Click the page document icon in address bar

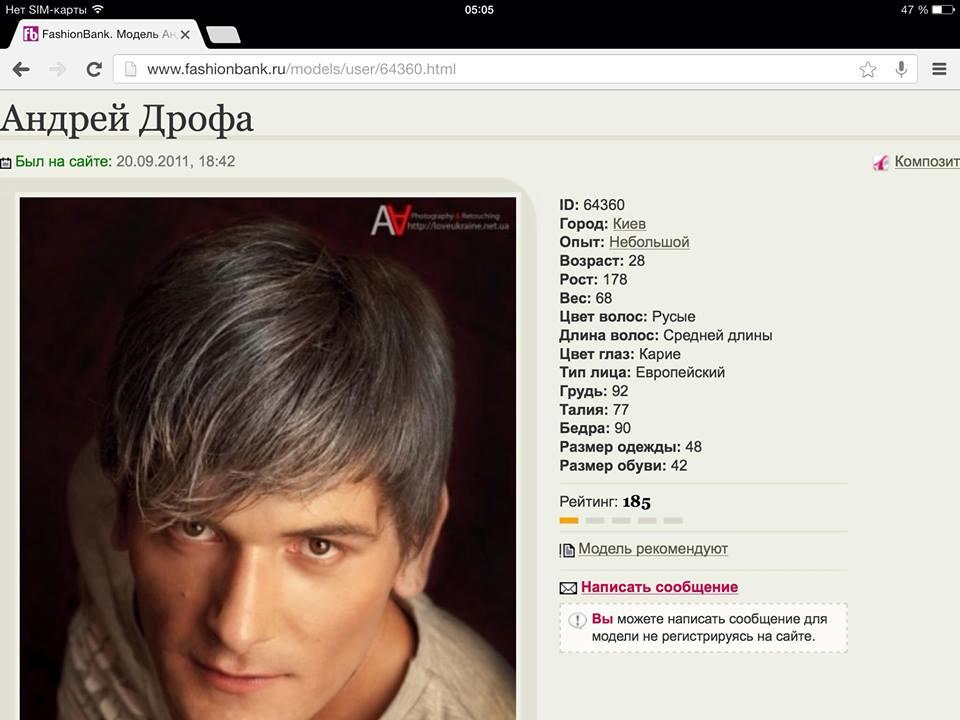pos(130,69)
